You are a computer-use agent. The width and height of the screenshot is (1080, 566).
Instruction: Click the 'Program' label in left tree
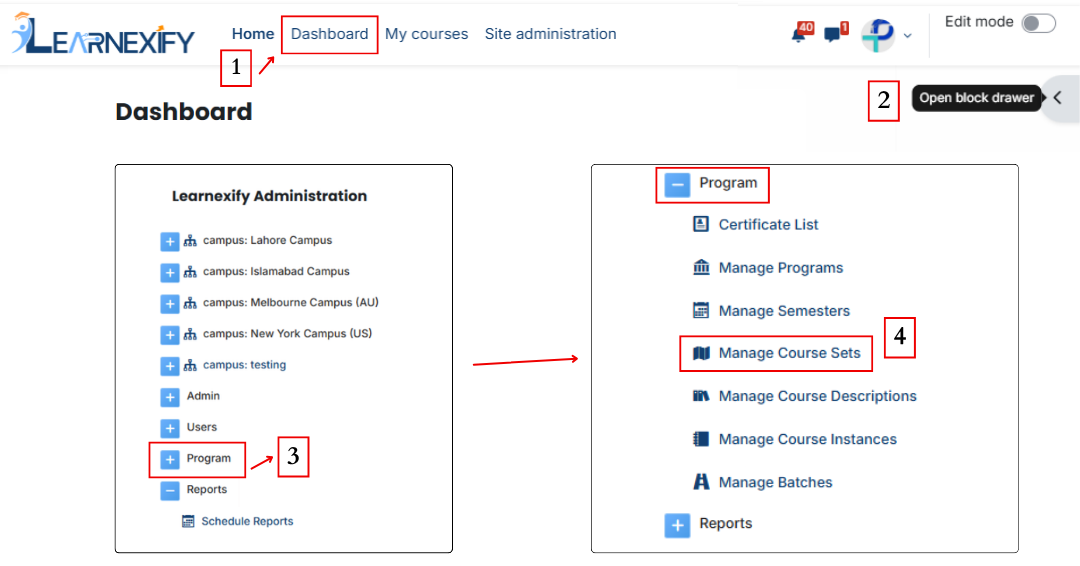click(209, 459)
